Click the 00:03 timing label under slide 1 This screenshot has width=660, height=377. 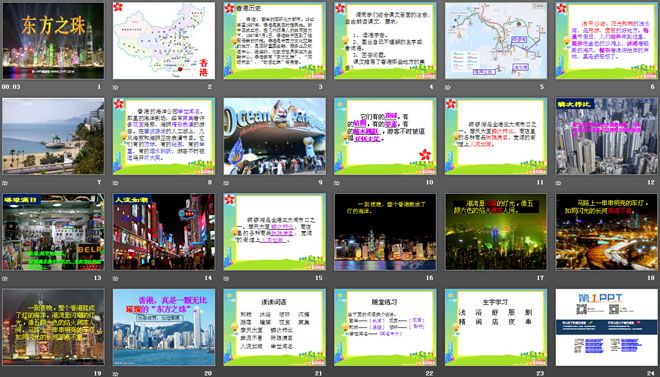point(11,87)
